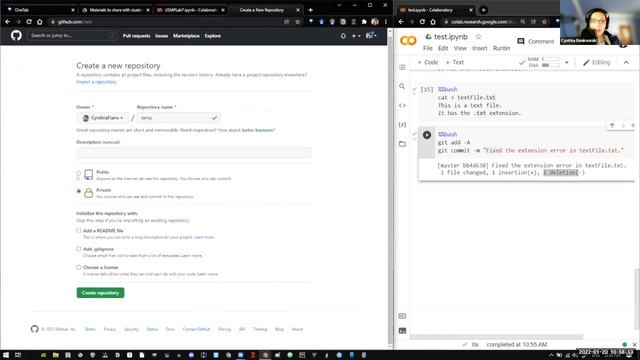Viewport: 640px width, 360px height.
Task: Open the Colab command palette icon at bottom-left
Action: pos(402,316)
